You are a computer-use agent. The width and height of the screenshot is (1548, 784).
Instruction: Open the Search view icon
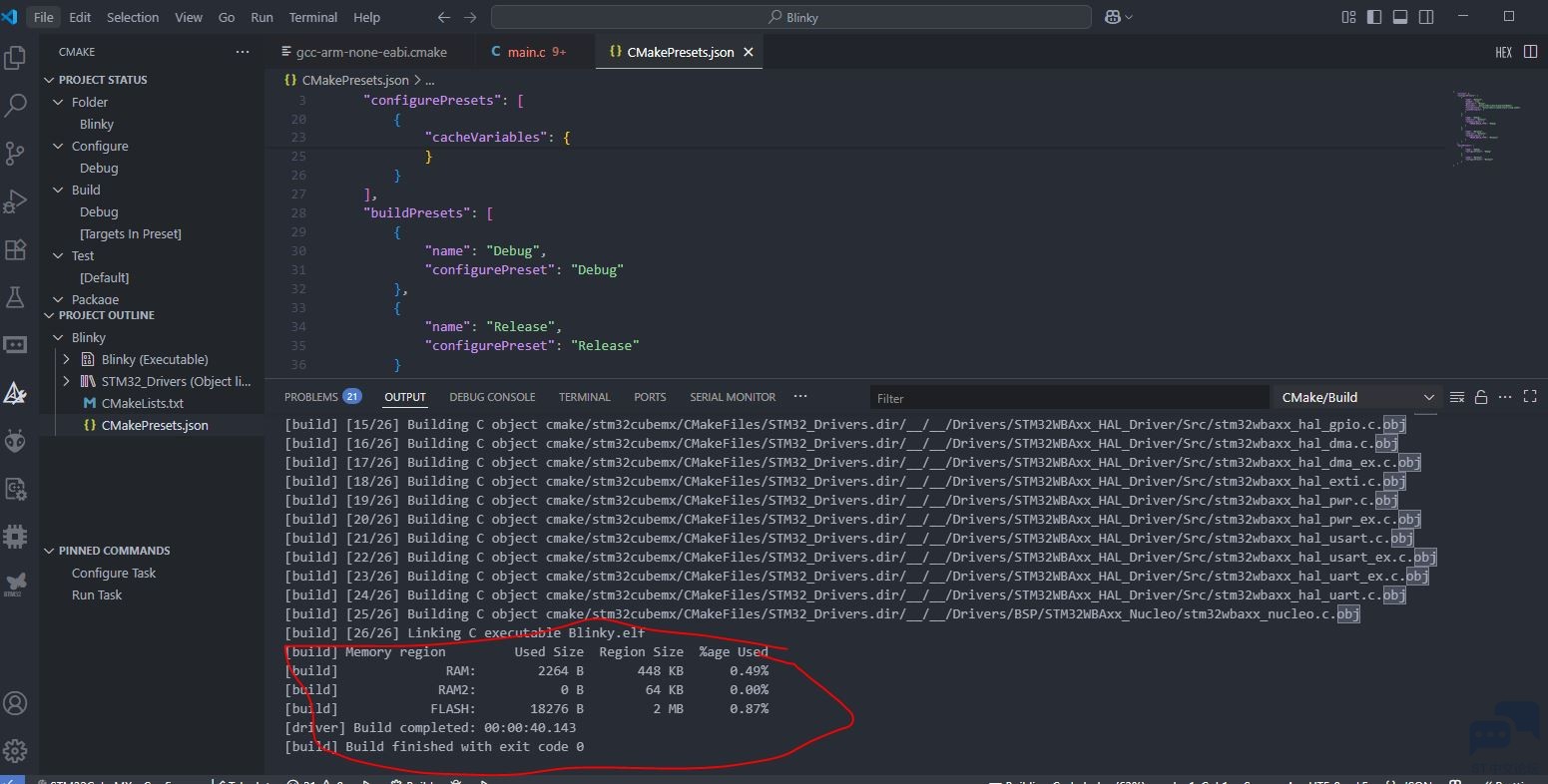coord(15,105)
